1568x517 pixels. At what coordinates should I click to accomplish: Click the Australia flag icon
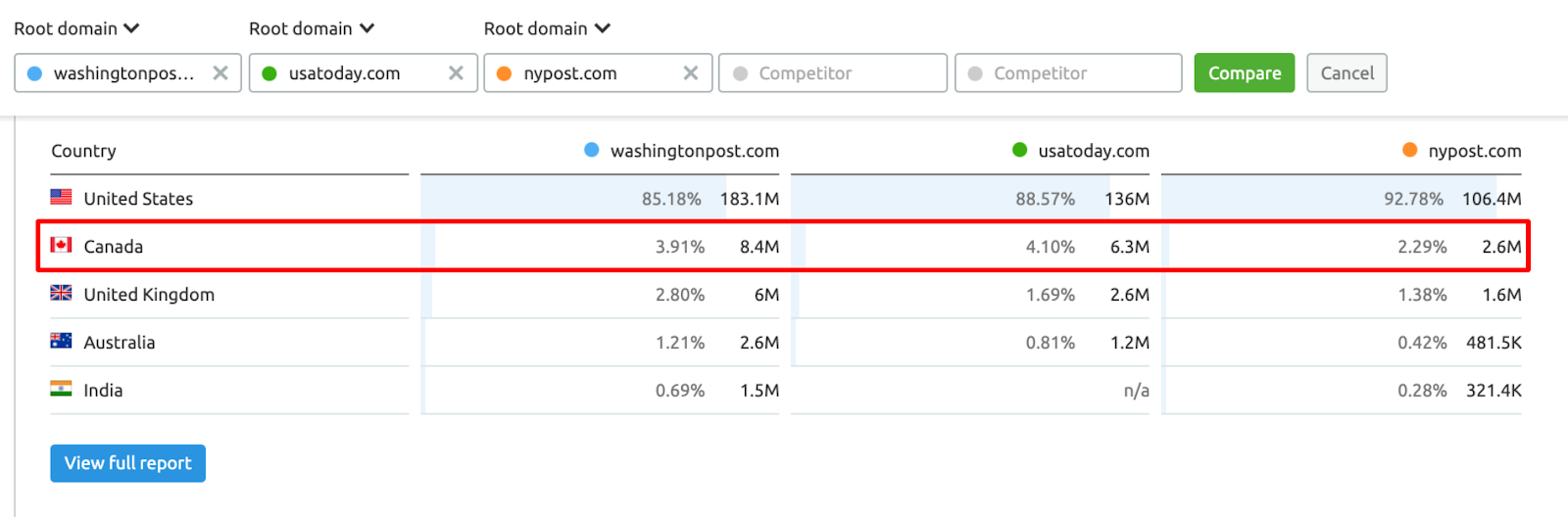[61, 341]
